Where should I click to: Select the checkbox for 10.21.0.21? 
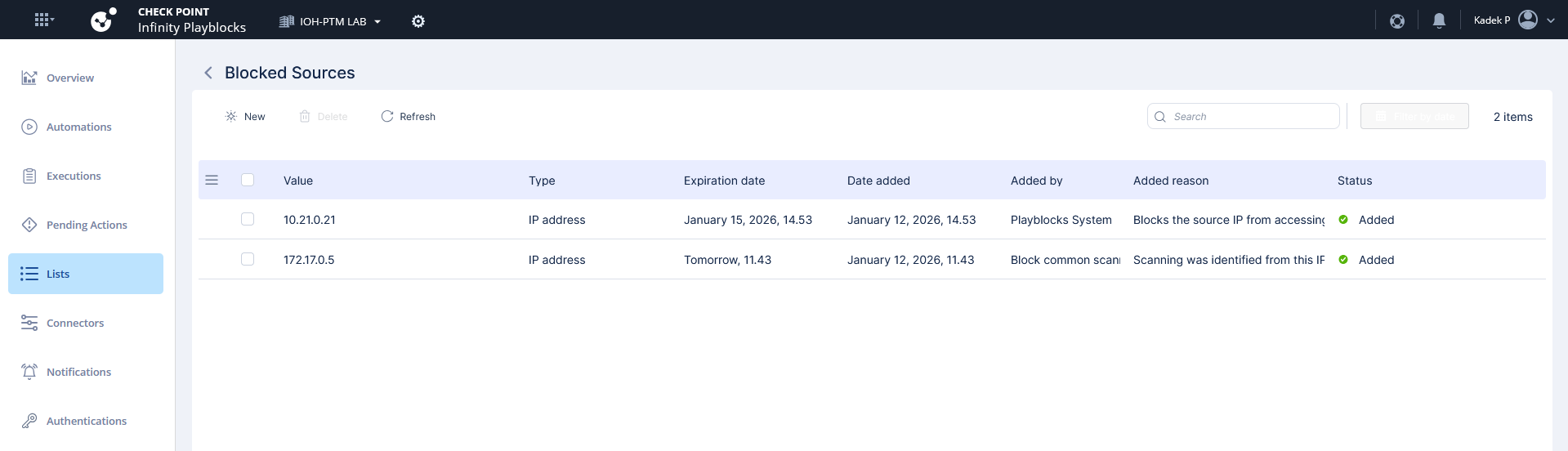[x=248, y=220]
